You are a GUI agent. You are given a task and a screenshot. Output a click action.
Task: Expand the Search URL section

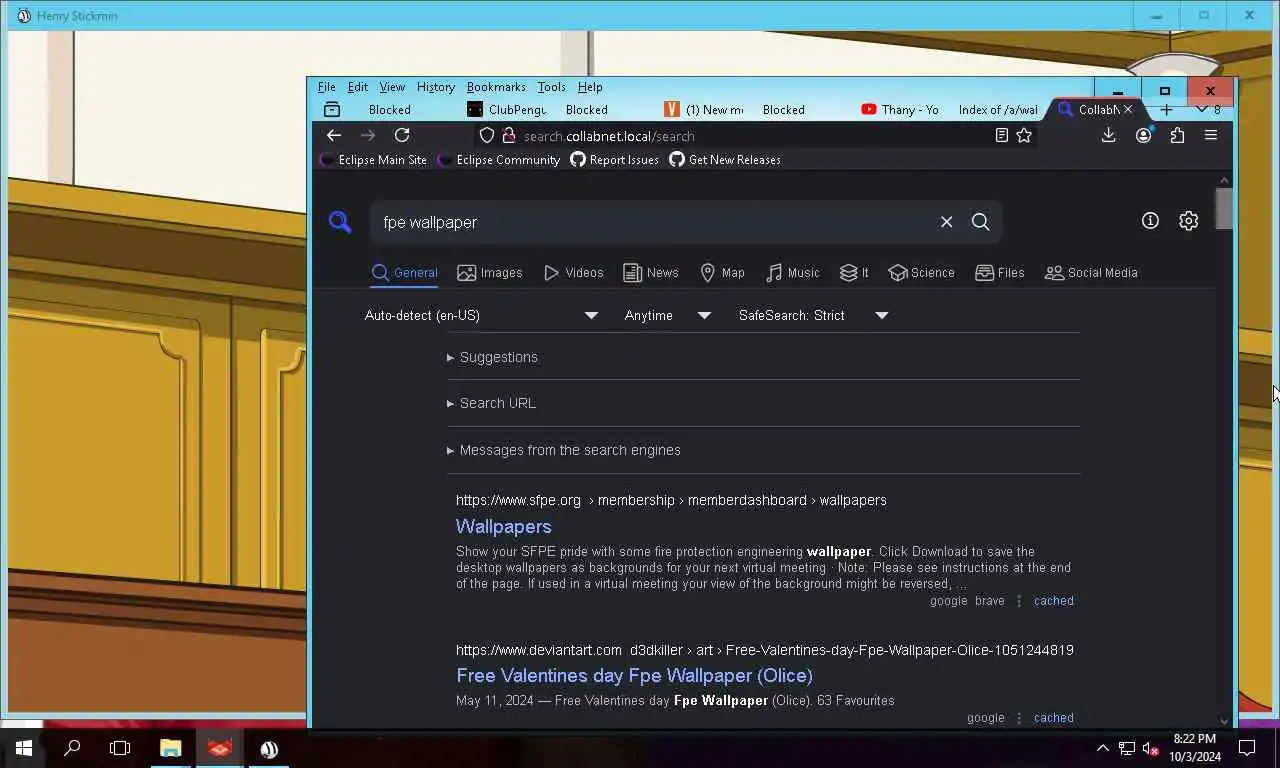491,403
